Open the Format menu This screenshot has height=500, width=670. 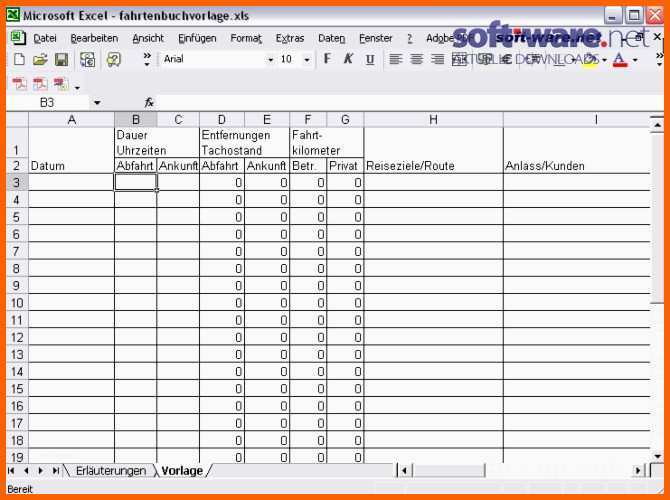(246, 38)
